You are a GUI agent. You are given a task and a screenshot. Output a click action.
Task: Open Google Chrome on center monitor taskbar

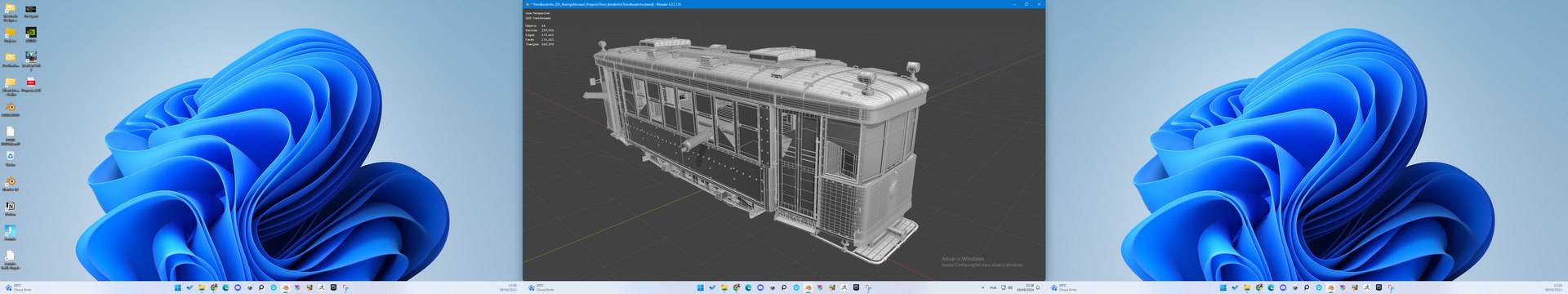click(737, 287)
